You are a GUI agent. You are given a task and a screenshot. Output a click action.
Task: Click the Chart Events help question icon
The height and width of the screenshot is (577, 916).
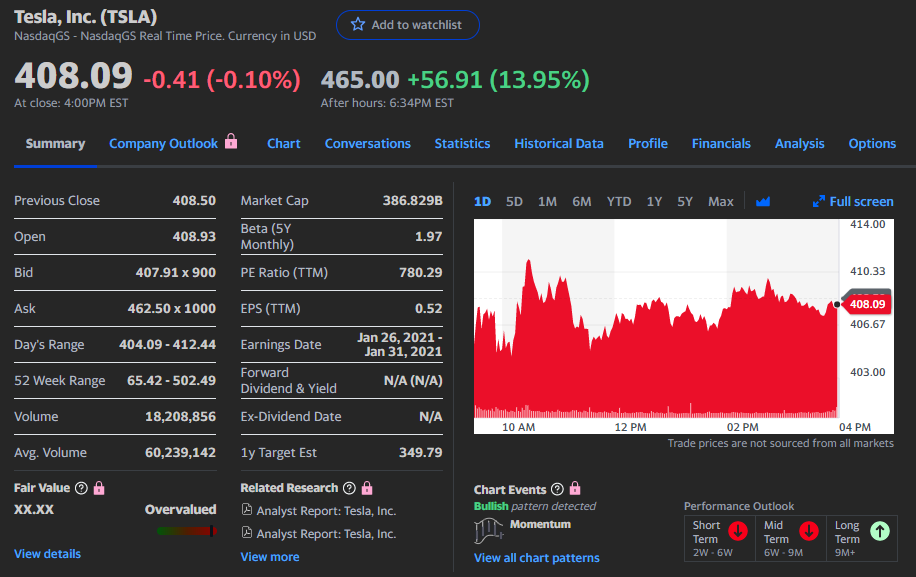tap(557, 489)
